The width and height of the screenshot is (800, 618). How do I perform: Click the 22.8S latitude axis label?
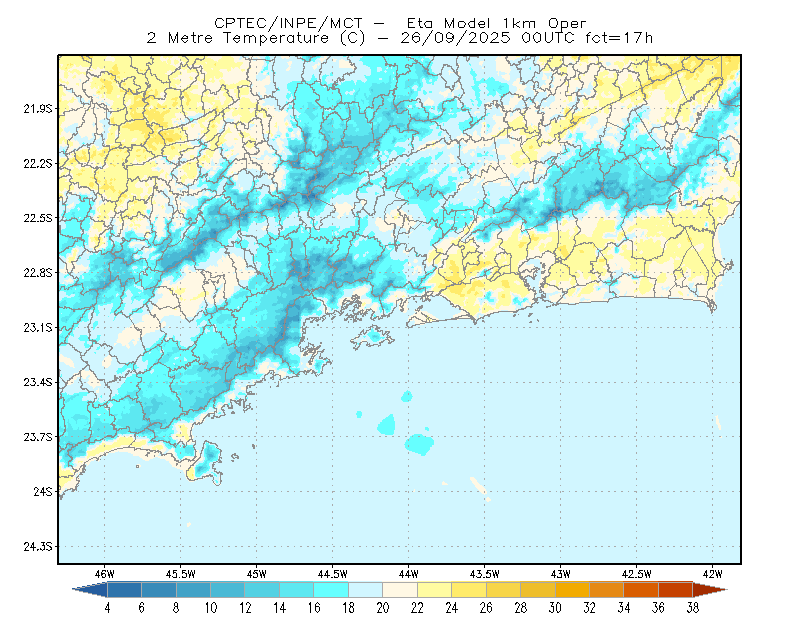tap(37, 273)
